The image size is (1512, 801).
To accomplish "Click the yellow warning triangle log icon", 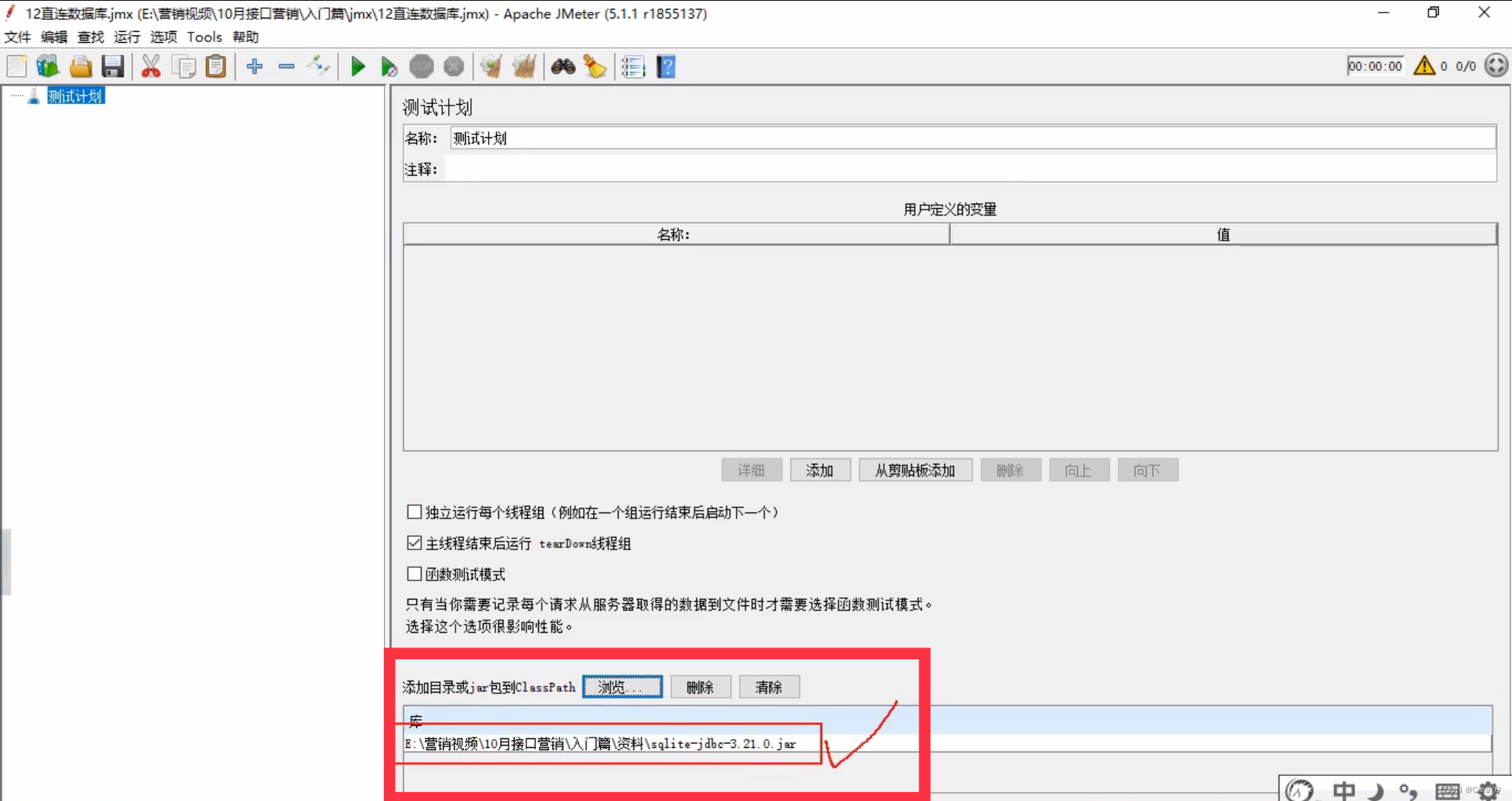I will 1424,66.
